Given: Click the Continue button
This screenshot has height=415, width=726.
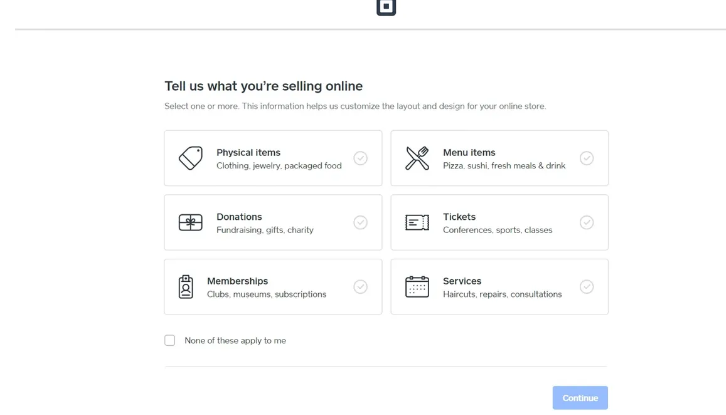Looking at the screenshot, I should pyautogui.click(x=580, y=398).
